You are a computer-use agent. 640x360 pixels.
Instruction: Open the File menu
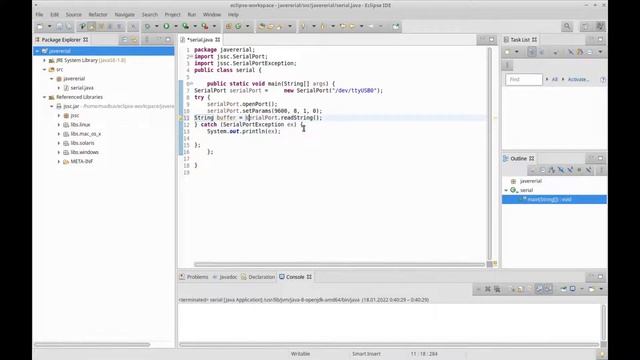(39, 14)
